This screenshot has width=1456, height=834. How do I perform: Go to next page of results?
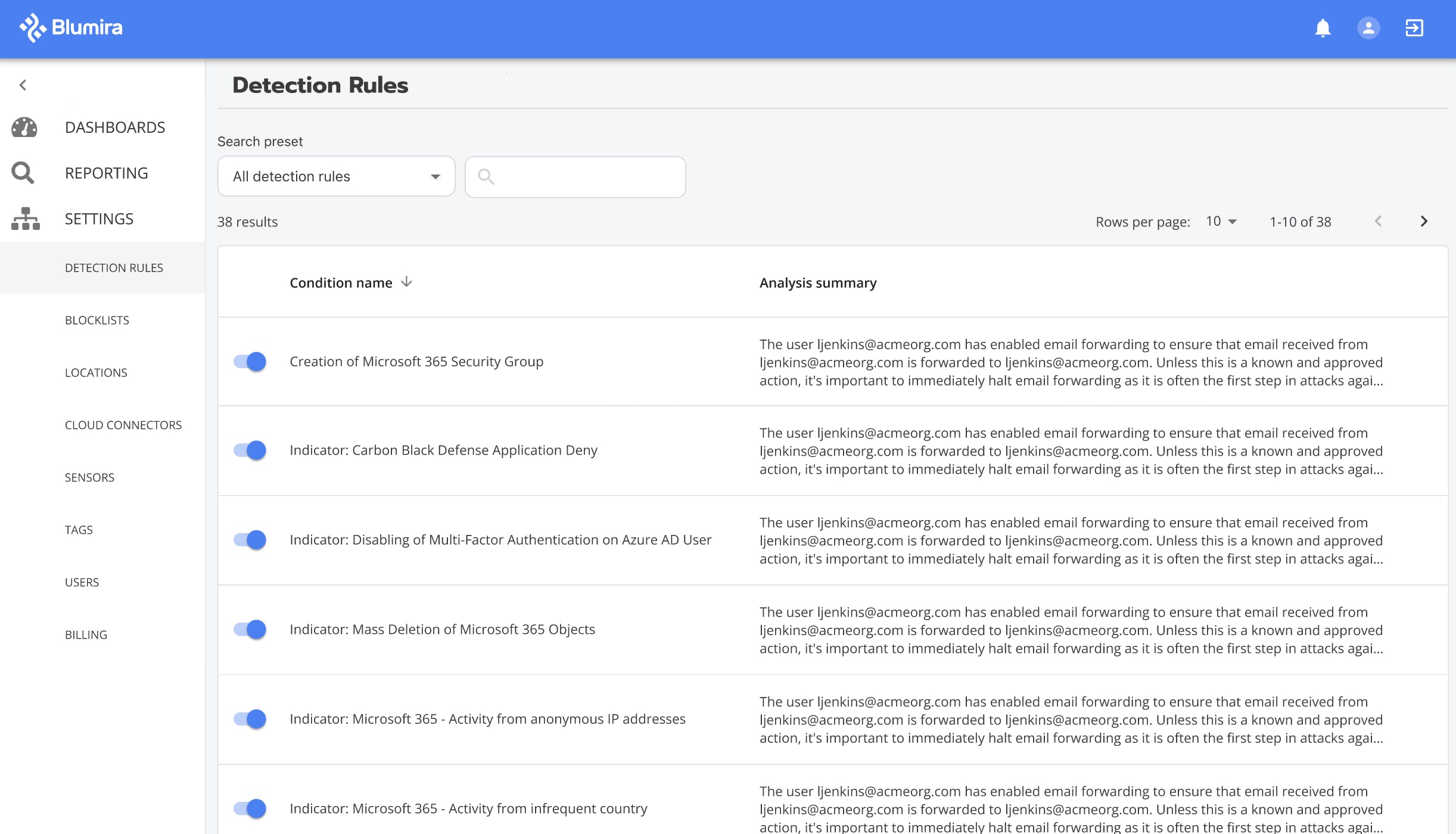click(x=1424, y=222)
